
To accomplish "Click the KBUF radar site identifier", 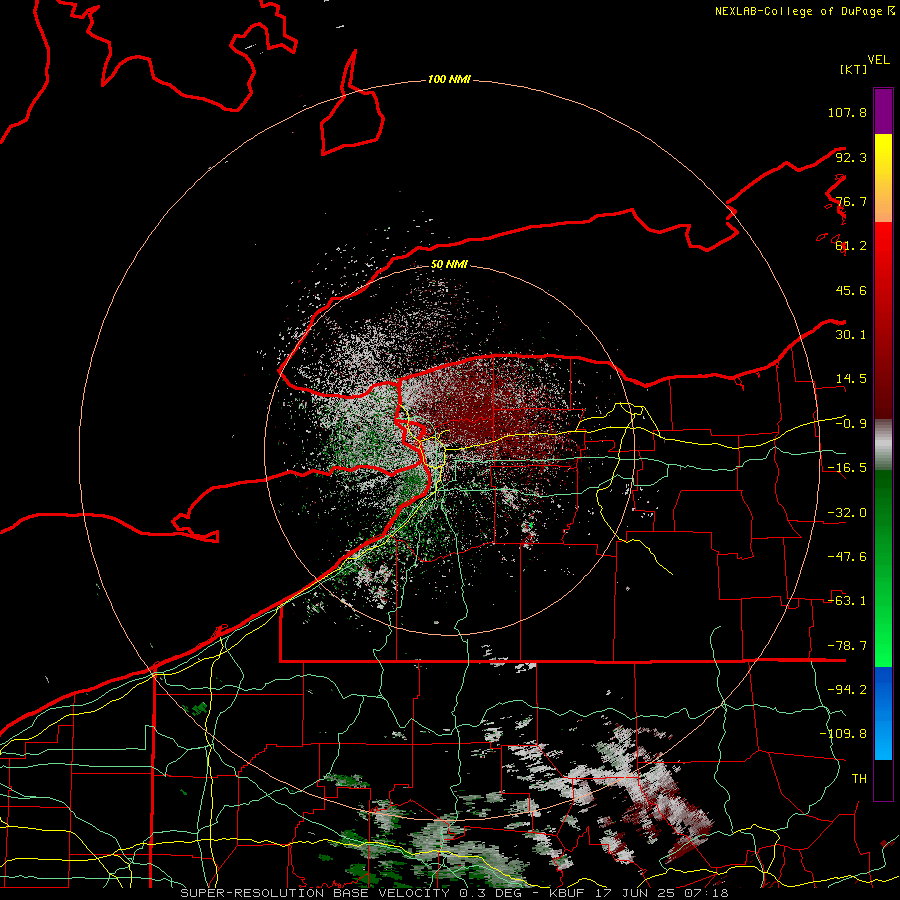I will pyautogui.click(x=568, y=893).
